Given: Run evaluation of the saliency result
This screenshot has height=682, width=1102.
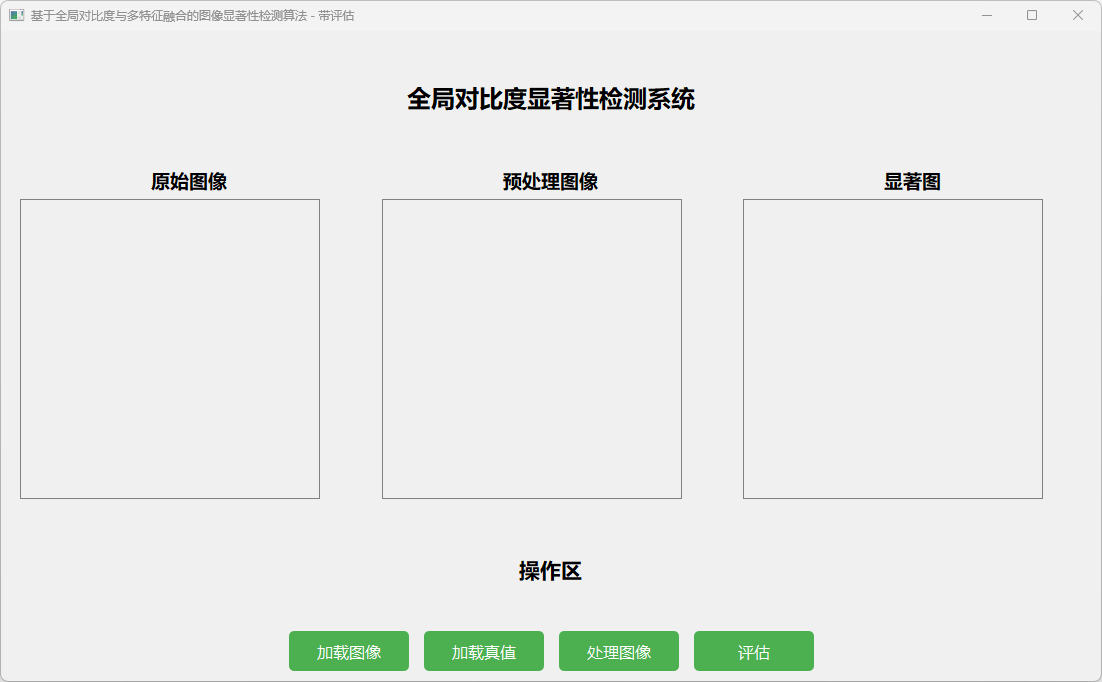Looking at the screenshot, I should coord(754,652).
